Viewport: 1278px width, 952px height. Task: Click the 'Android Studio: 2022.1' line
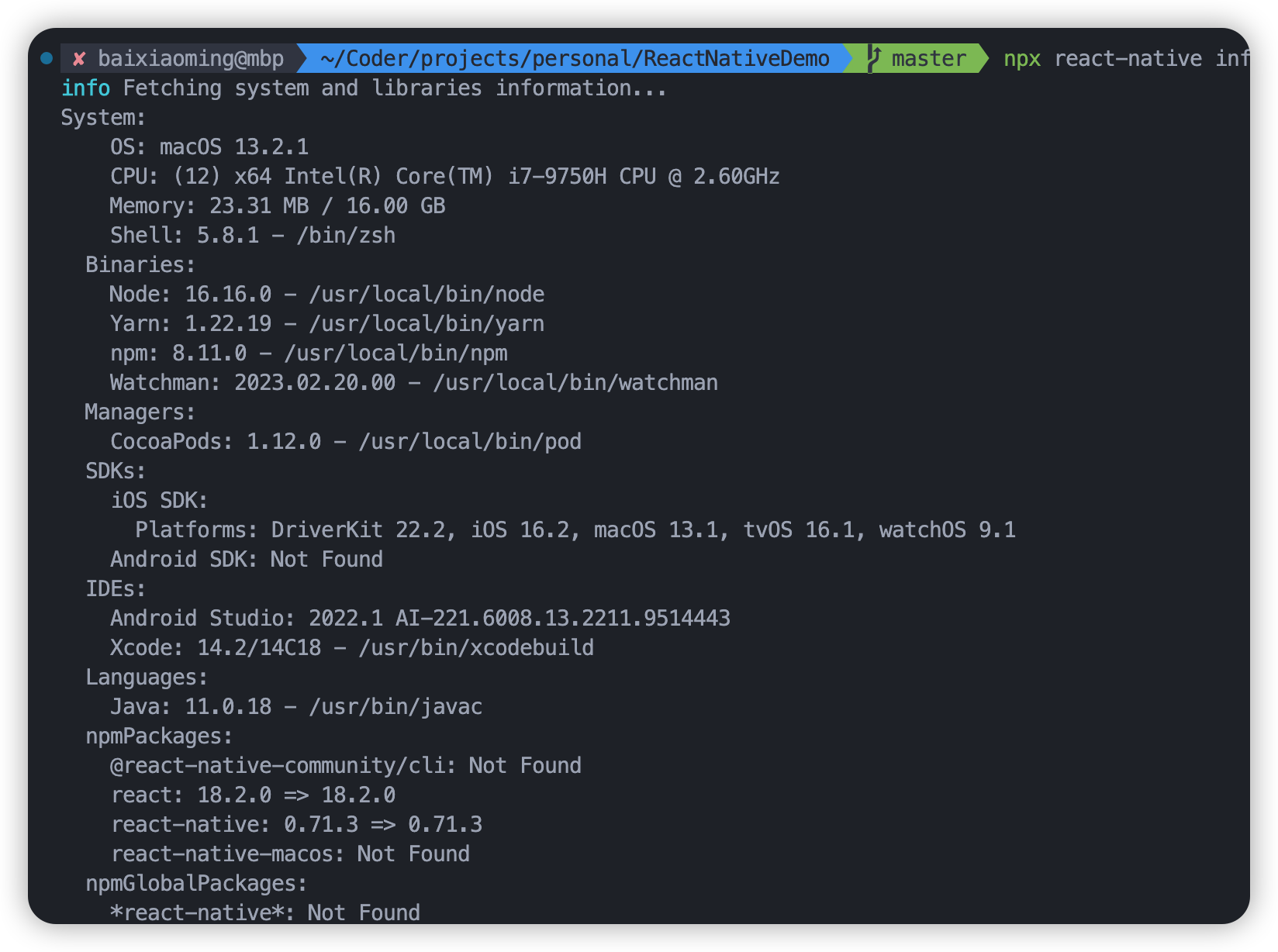click(420, 619)
